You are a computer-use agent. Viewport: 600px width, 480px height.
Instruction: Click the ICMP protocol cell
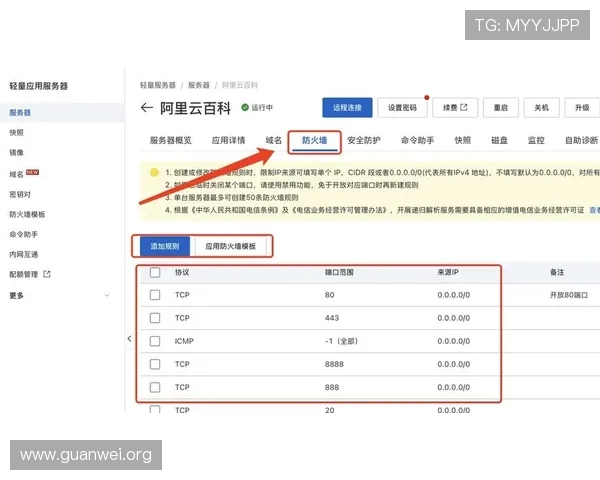point(184,341)
